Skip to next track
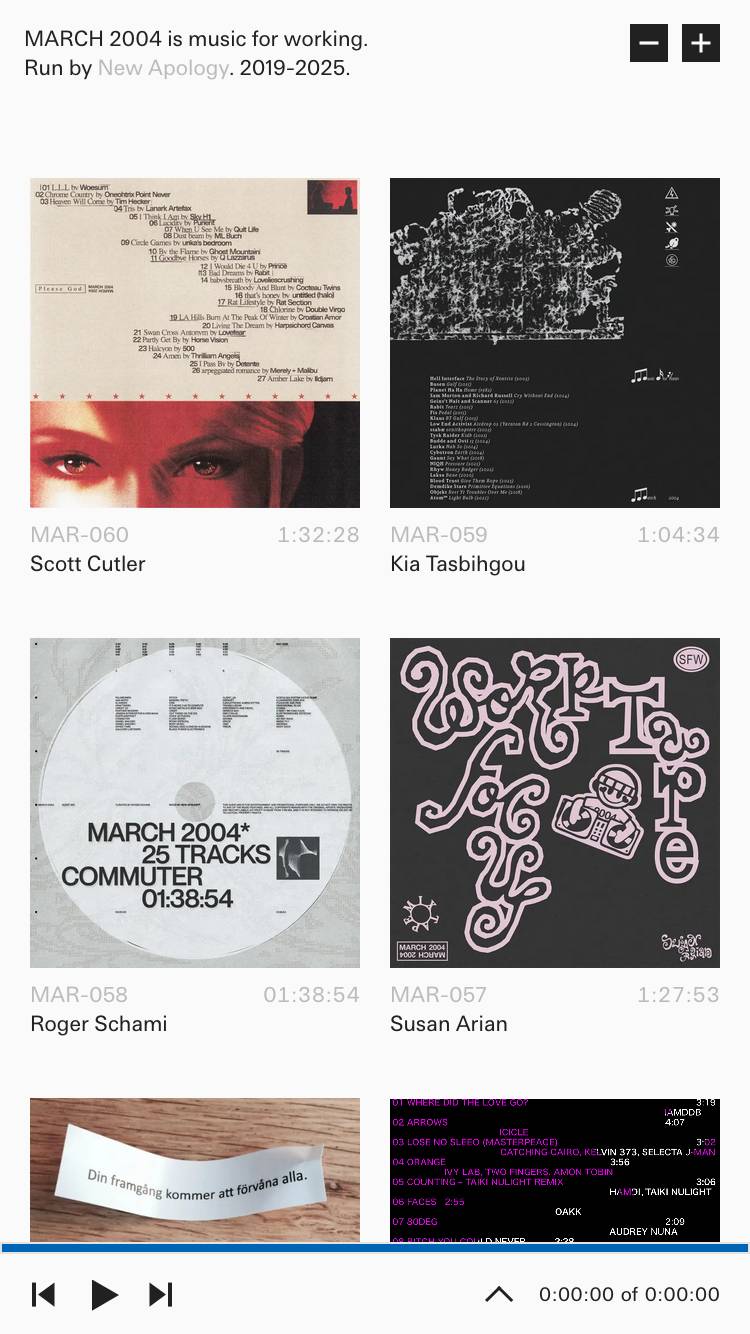 (x=161, y=1294)
